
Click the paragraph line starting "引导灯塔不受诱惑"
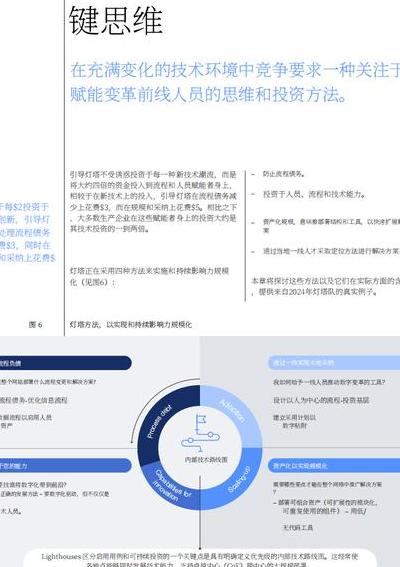click(x=153, y=175)
